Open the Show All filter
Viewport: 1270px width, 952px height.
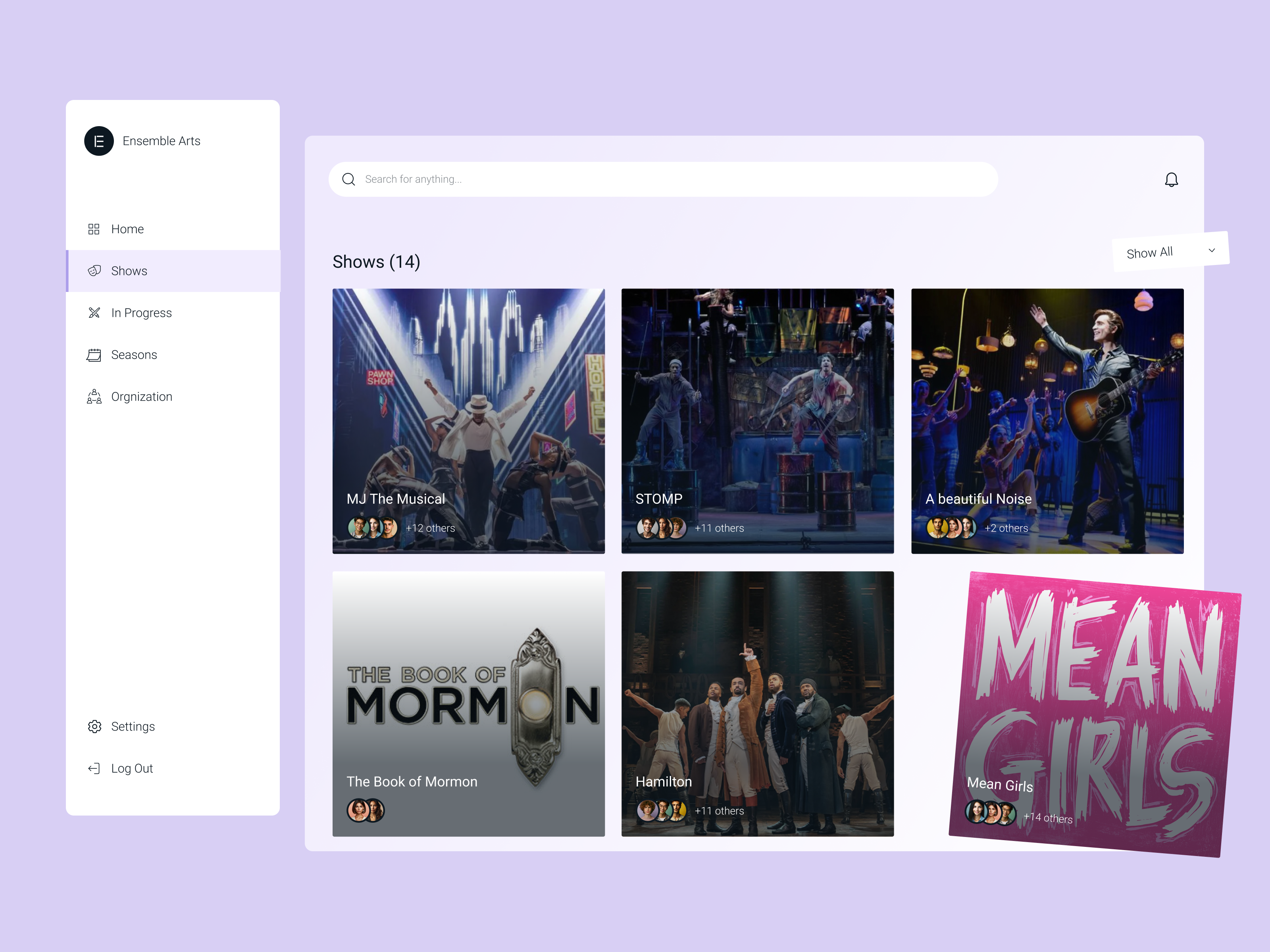point(1149,253)
